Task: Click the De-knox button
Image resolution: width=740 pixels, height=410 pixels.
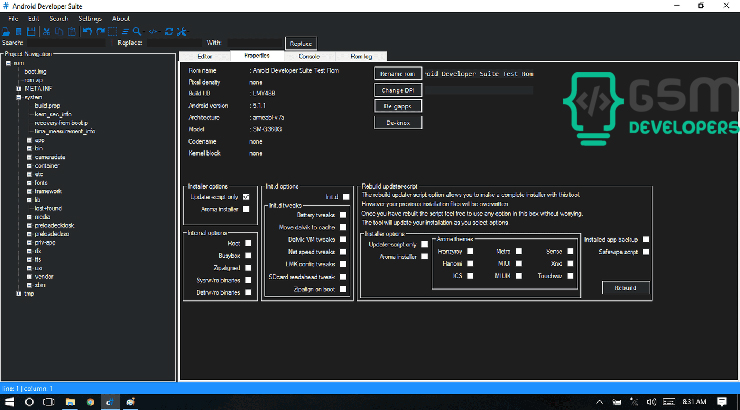Action: 398,123
